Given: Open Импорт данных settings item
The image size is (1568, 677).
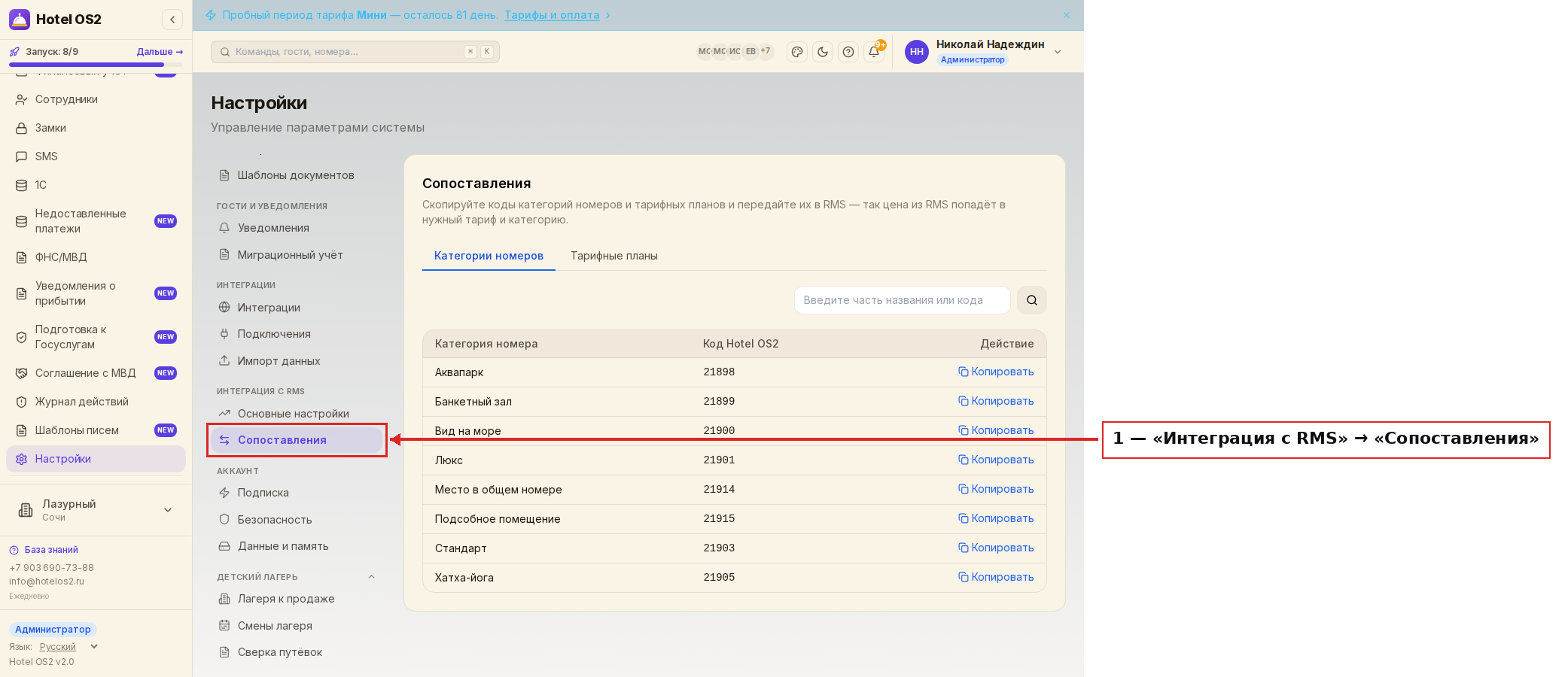Looking at the screenshot, I should [x=297, y=361].
